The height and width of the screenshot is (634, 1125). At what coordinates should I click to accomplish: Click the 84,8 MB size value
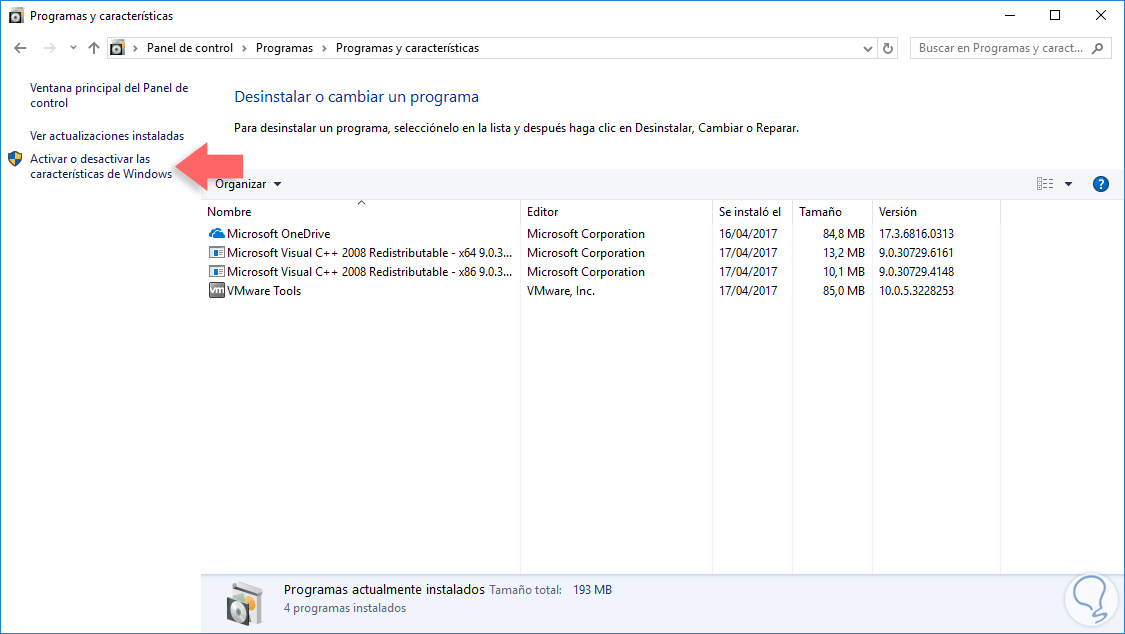tap(844, 234)
